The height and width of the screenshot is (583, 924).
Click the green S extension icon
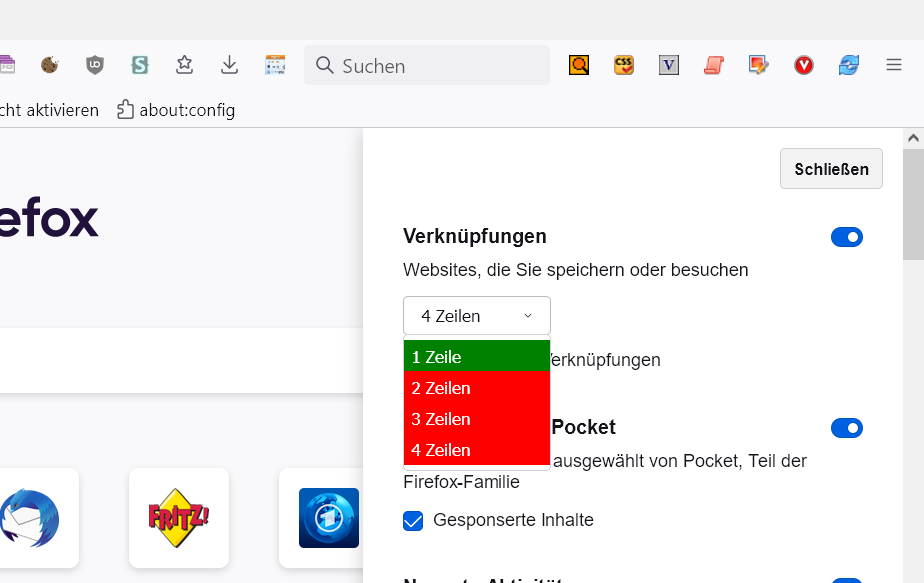click(x=140, y=65)
